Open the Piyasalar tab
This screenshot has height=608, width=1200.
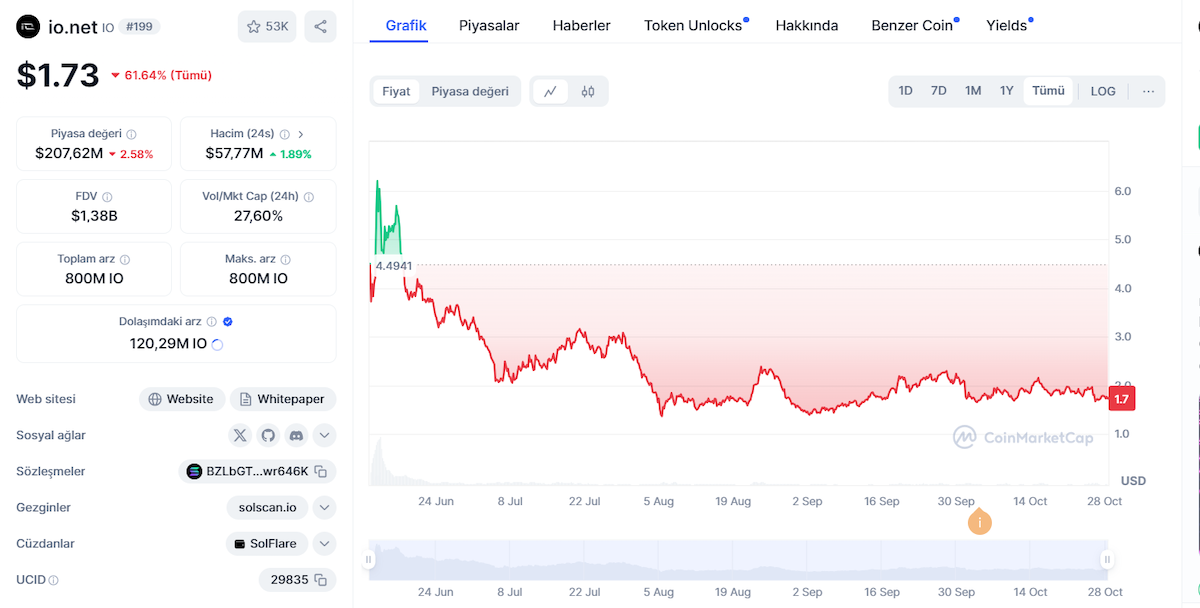(489, 26)
